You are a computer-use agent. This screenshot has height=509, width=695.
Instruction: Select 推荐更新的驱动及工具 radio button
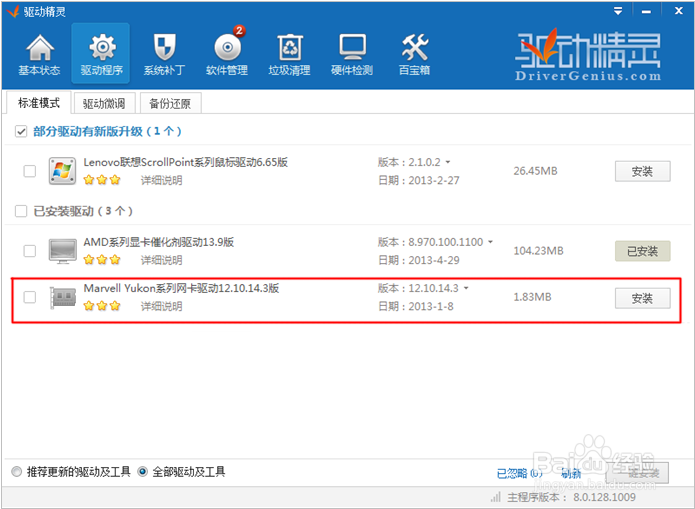coord(16,471)
